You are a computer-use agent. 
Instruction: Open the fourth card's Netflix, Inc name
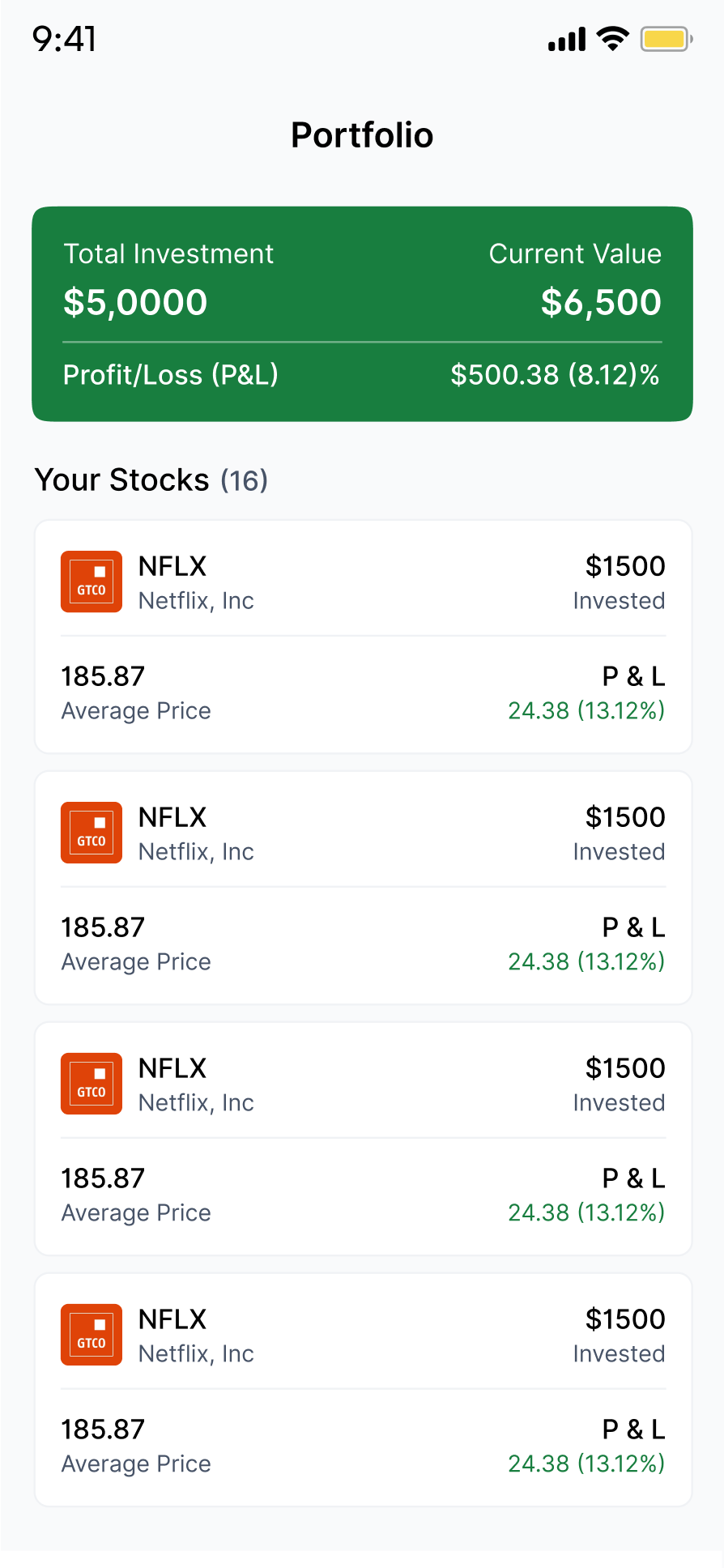[x=196, y=1354]
